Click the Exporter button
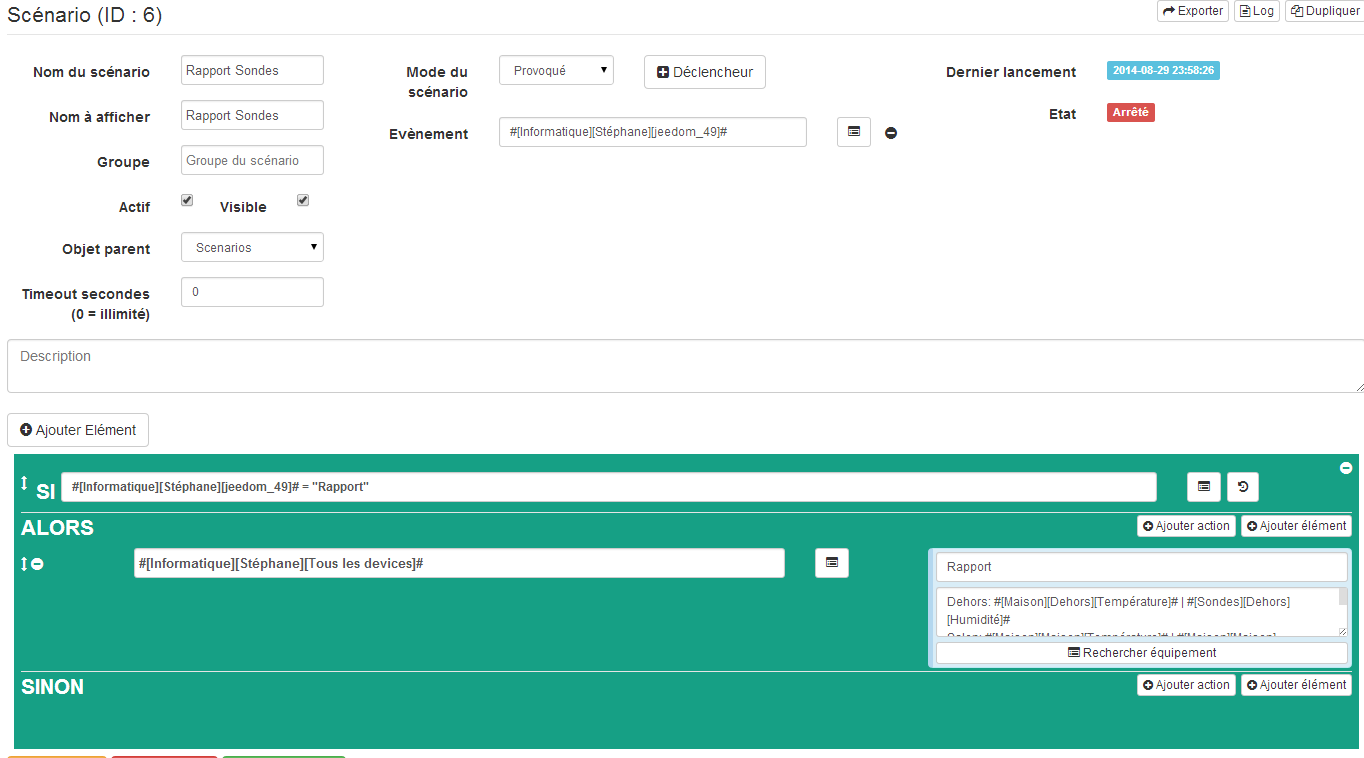 (x=1193, y=11)
